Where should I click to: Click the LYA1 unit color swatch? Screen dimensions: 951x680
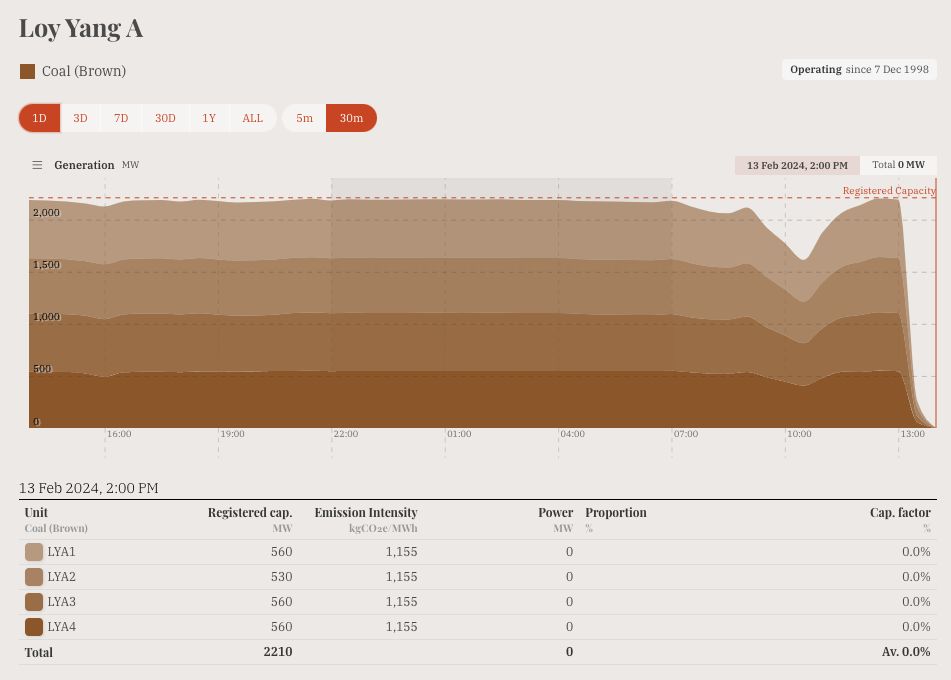click(34, 552)
